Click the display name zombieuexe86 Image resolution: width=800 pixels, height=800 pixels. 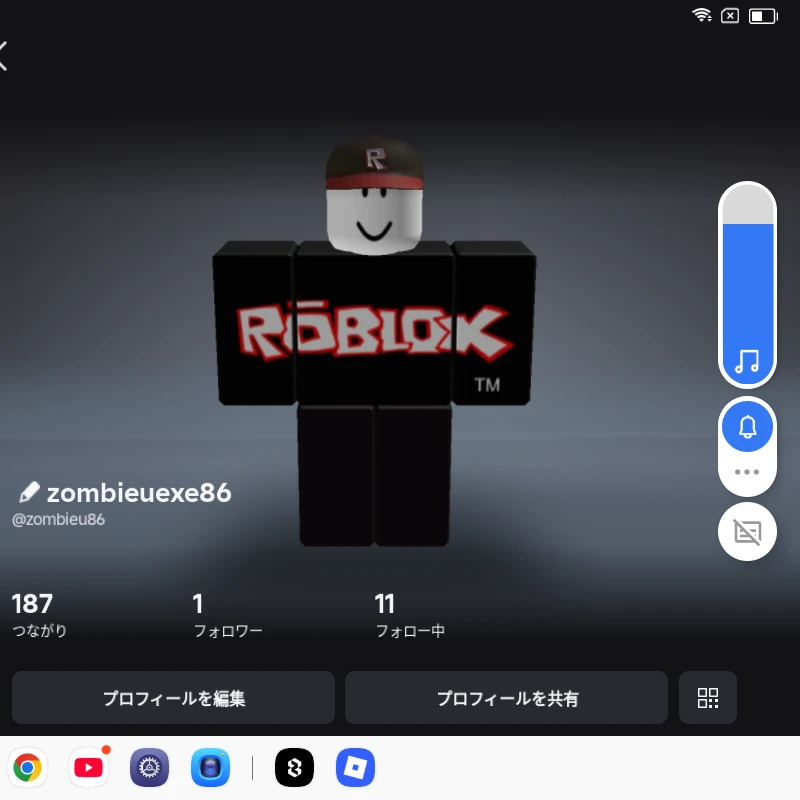tap(139, 493)
